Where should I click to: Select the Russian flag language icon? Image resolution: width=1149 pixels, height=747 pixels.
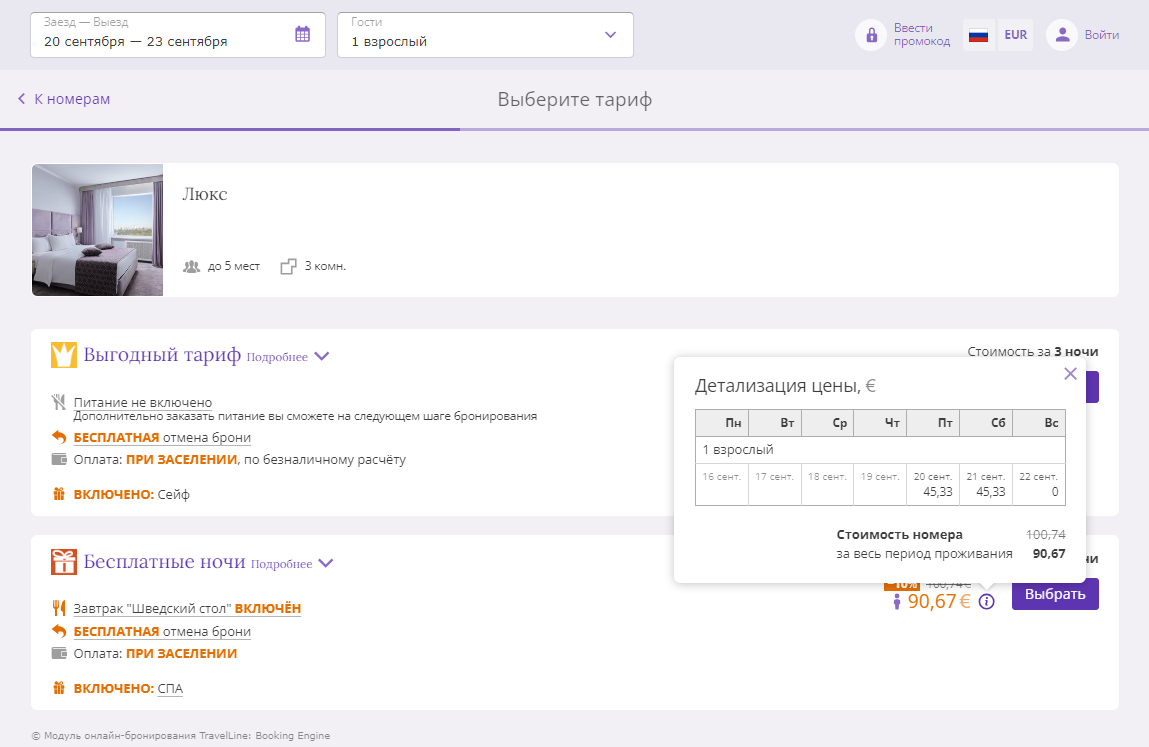point(978,34)
